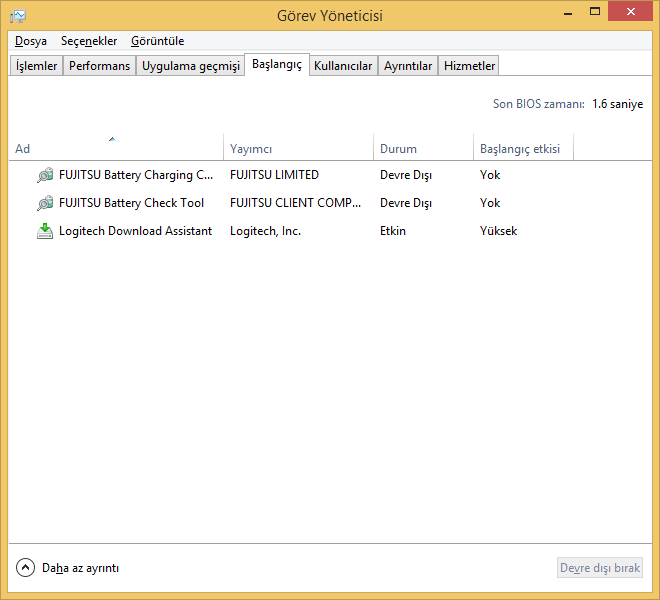660x600 pixels.
Task: Click the FUJITSU Battery Charging Control icon
Action: 45,175
